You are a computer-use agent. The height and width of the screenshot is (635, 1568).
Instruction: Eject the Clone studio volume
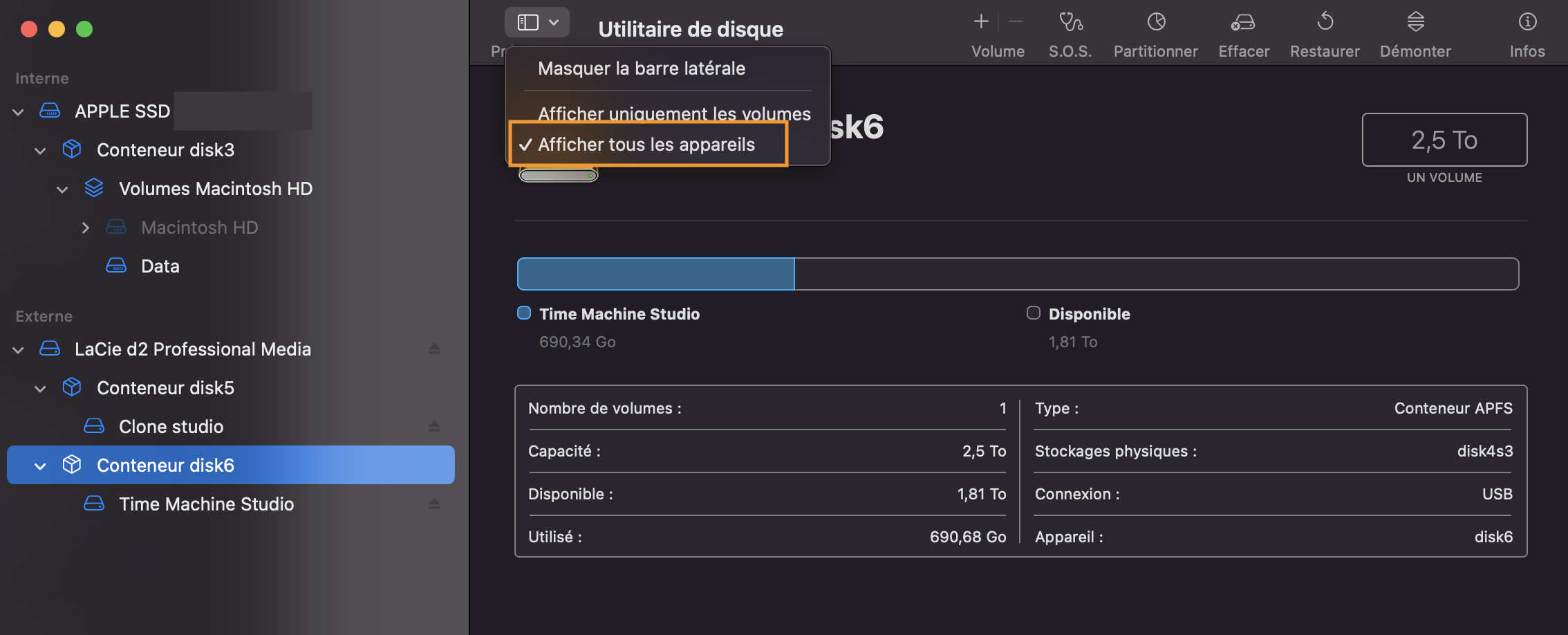tap(434, 426)
